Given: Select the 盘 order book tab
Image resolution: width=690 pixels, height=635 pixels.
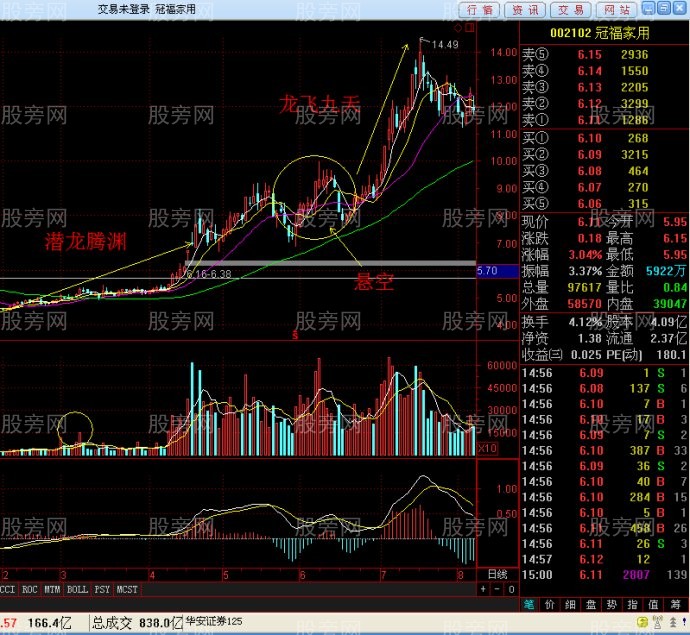Looking at the screenshot, I should coord(591,605).
